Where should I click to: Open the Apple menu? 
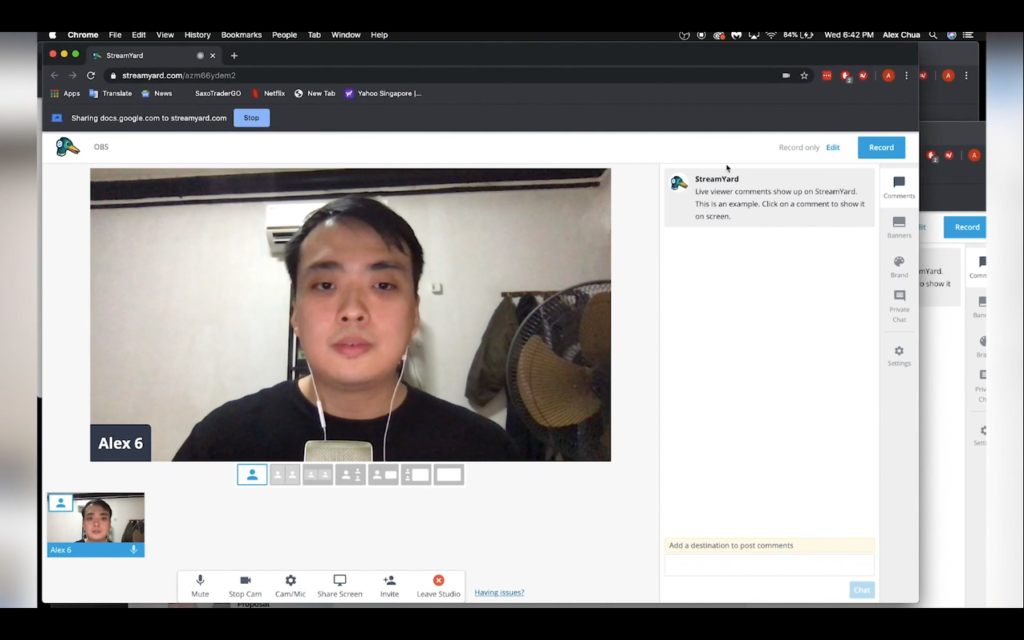click(x=52, y=35)
